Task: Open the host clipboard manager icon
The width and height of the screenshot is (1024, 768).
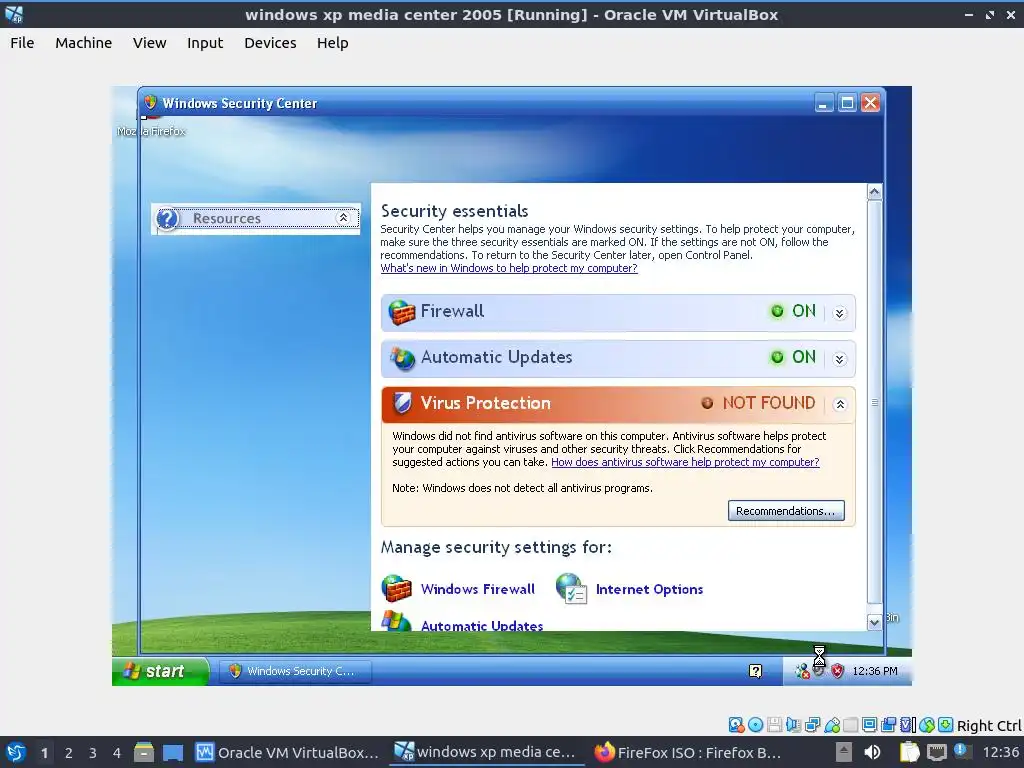Action: [x=909, y=752]
